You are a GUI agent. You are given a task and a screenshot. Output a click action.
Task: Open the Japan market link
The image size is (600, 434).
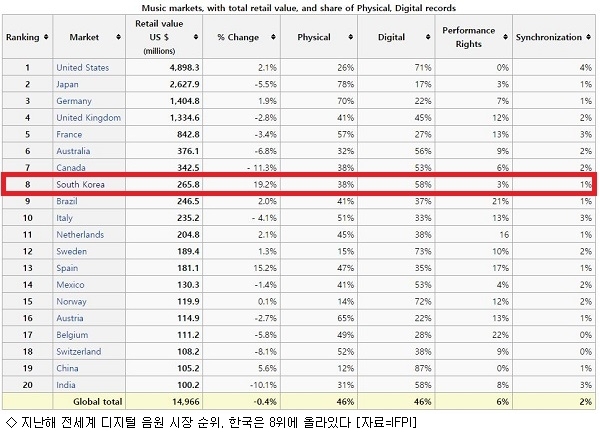(67, 85)
